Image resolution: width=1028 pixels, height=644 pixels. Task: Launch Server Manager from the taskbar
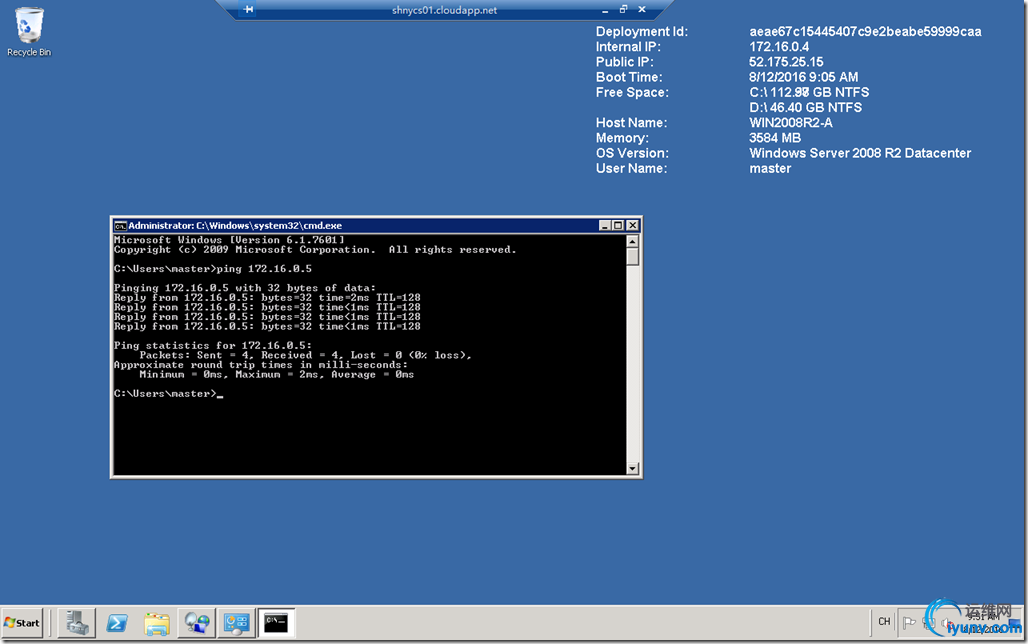(77, 623)
